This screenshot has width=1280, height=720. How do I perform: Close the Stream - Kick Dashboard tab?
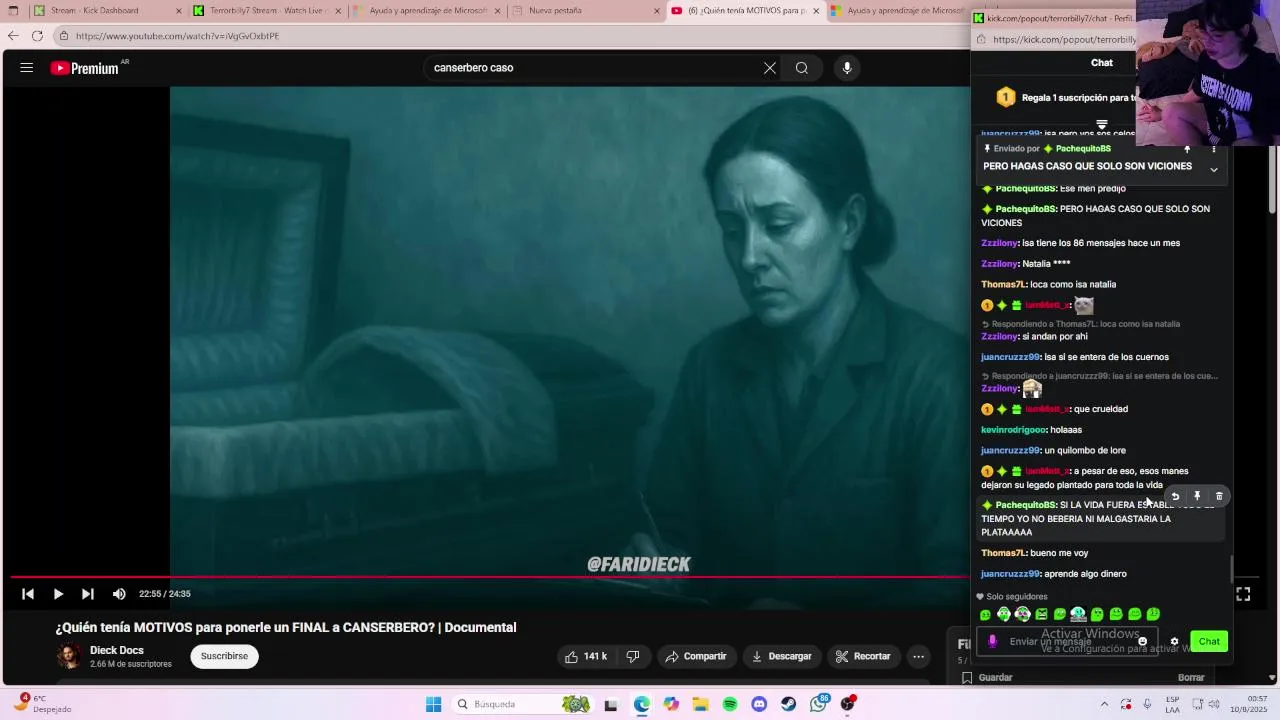pyautogui.click(x=179, y=11)
